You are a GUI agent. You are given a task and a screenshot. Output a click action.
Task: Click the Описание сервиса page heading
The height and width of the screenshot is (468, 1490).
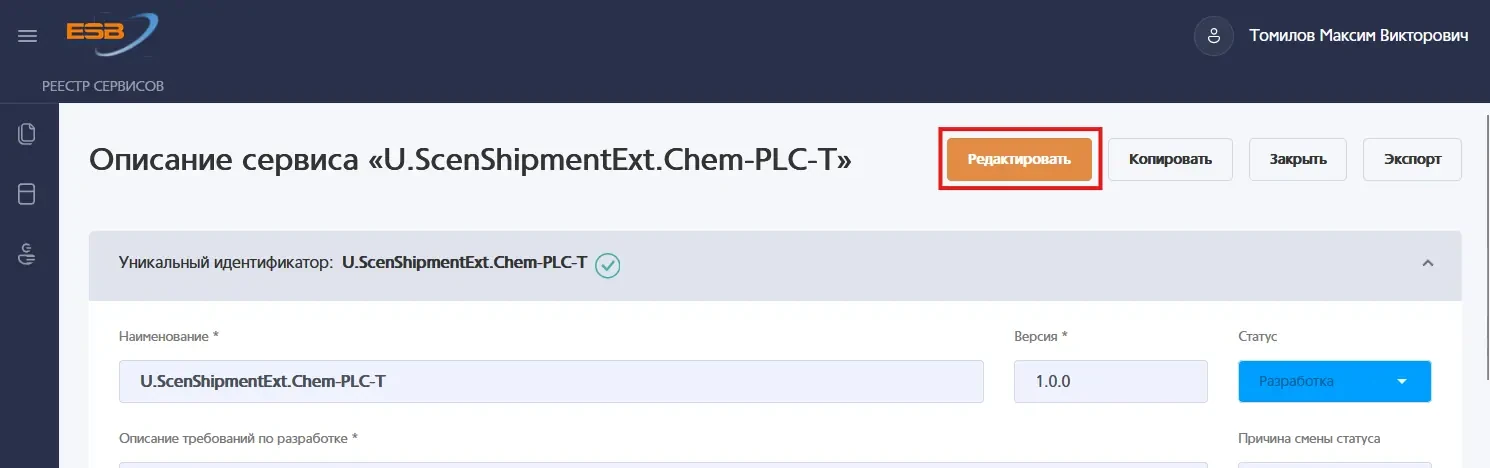(x=470, y=159)
